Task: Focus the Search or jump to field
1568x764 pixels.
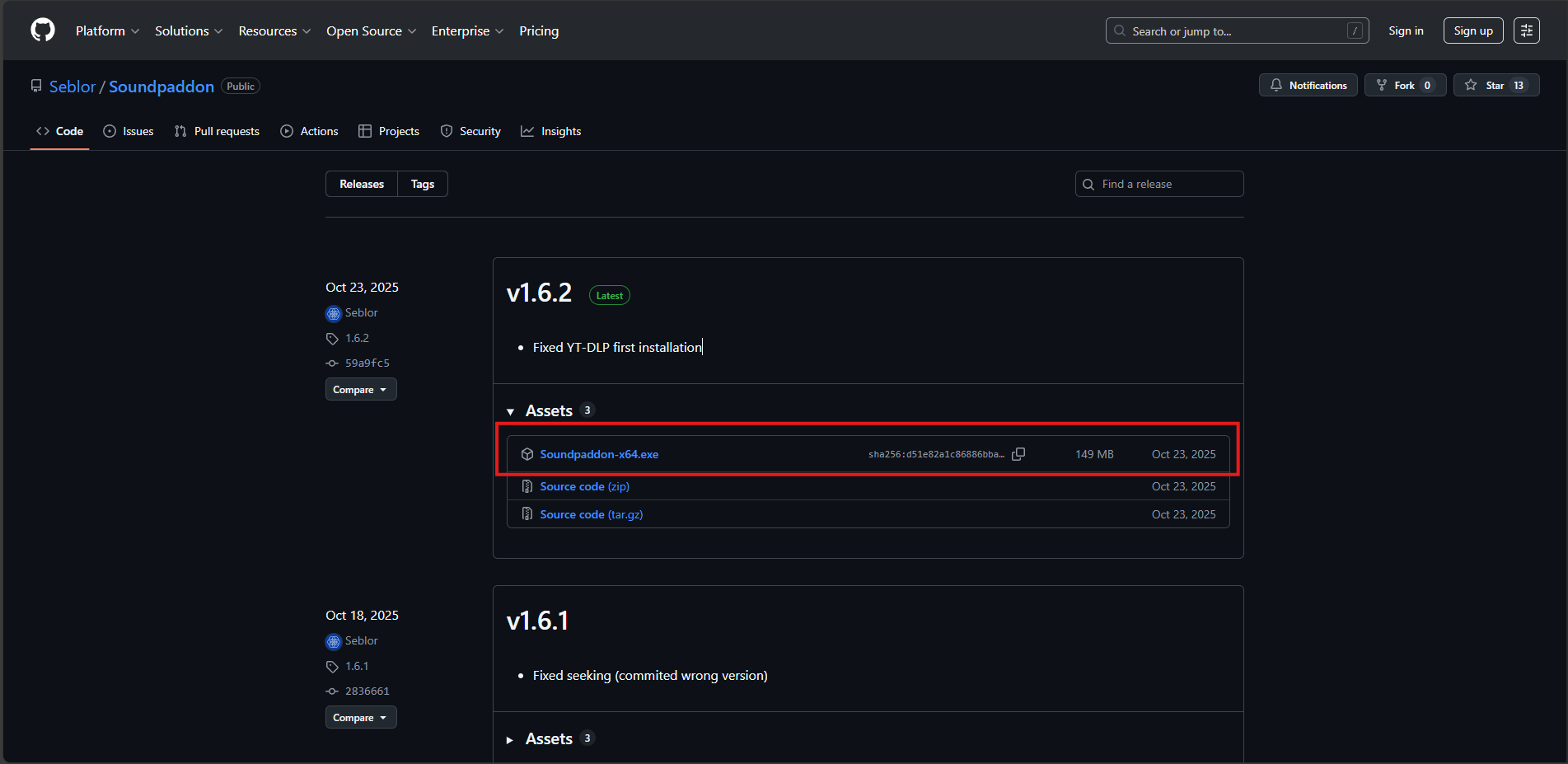Action: pyautogui.click(x=1237, y=30)
